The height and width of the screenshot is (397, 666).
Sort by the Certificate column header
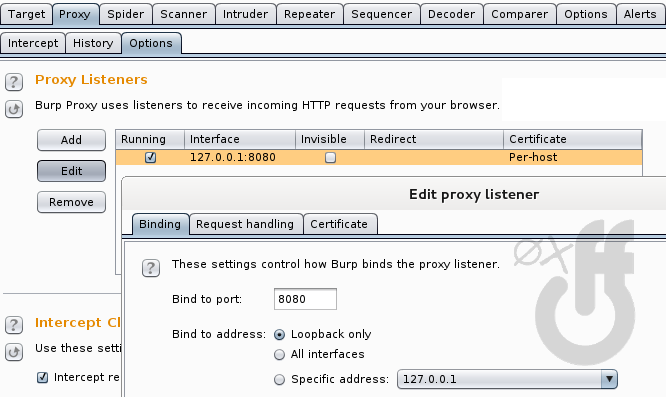[573, 139]
